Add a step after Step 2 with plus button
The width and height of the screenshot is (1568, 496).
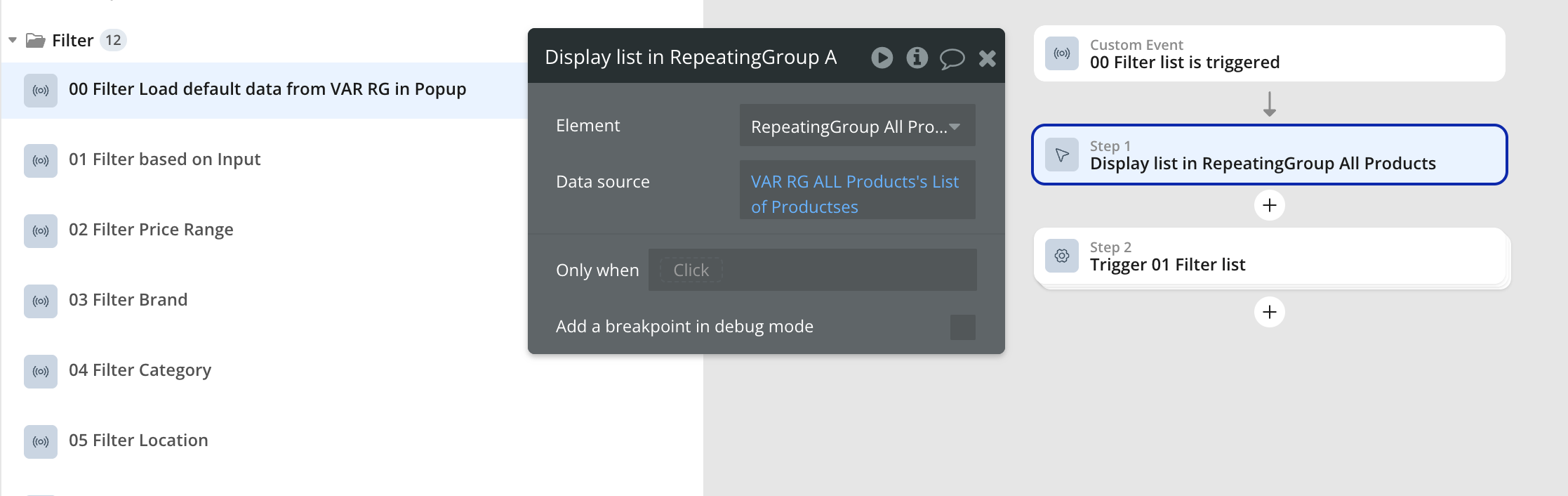[x=1269, y=312]
